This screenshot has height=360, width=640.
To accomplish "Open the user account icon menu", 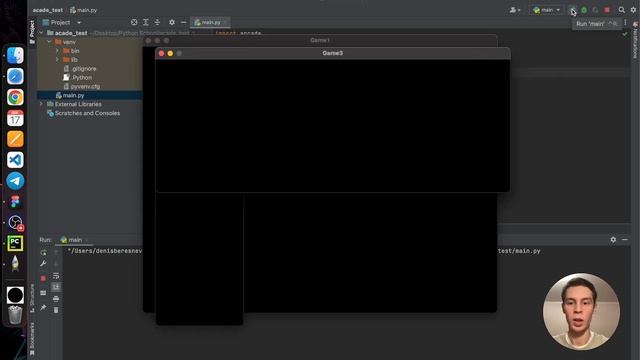I will (515, 10).
